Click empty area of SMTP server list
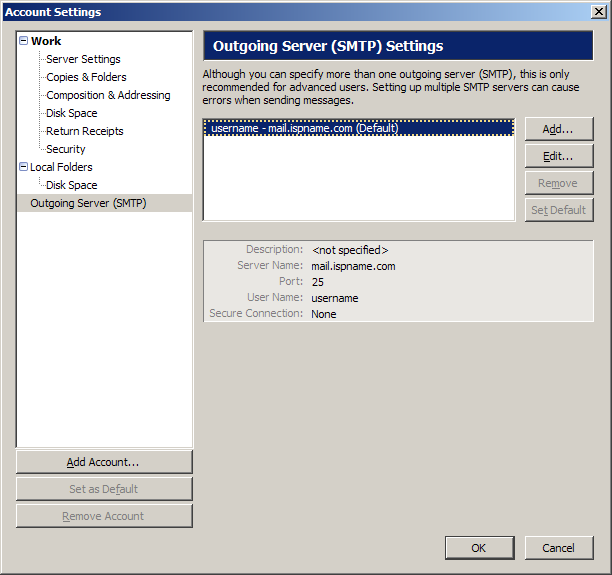This screenshot has height=575, width=612. [x=358, y=185]
